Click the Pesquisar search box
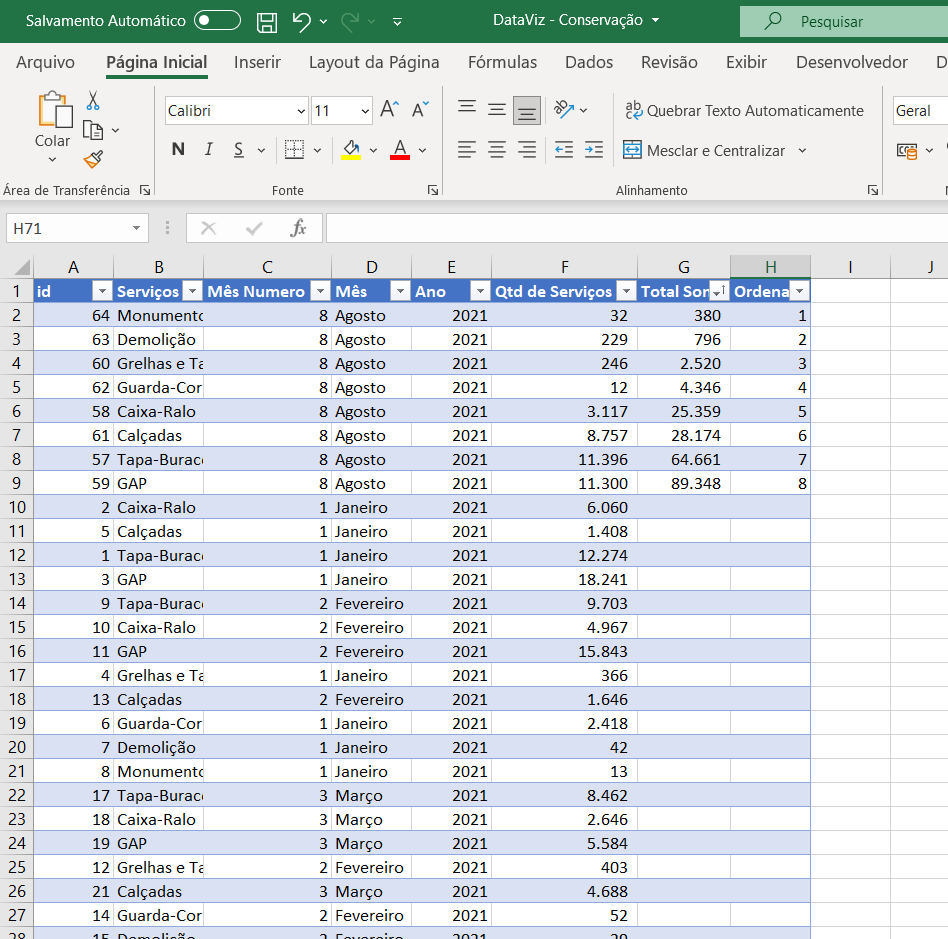The image size is (948, 939). click(x=844, y=22)
